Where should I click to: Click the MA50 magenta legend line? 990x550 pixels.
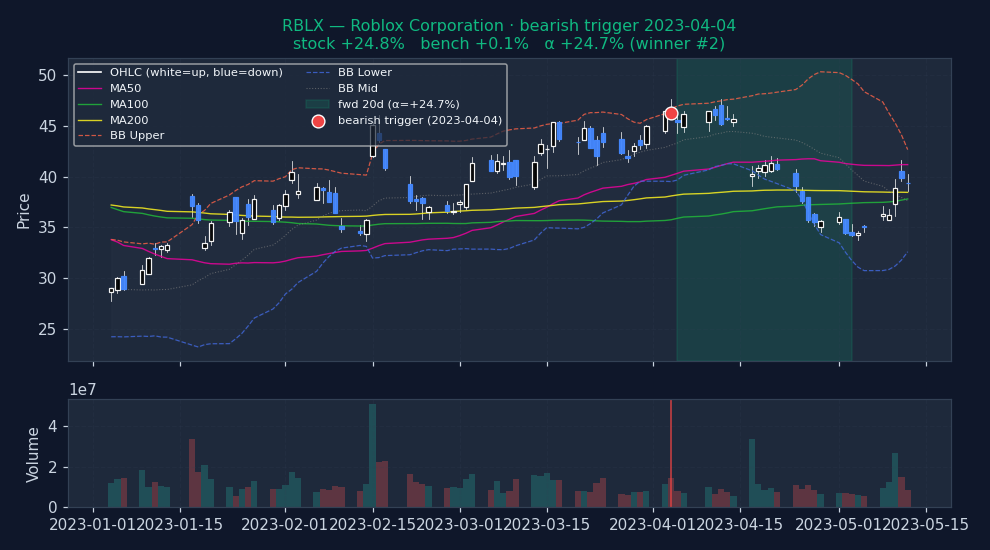90,89
